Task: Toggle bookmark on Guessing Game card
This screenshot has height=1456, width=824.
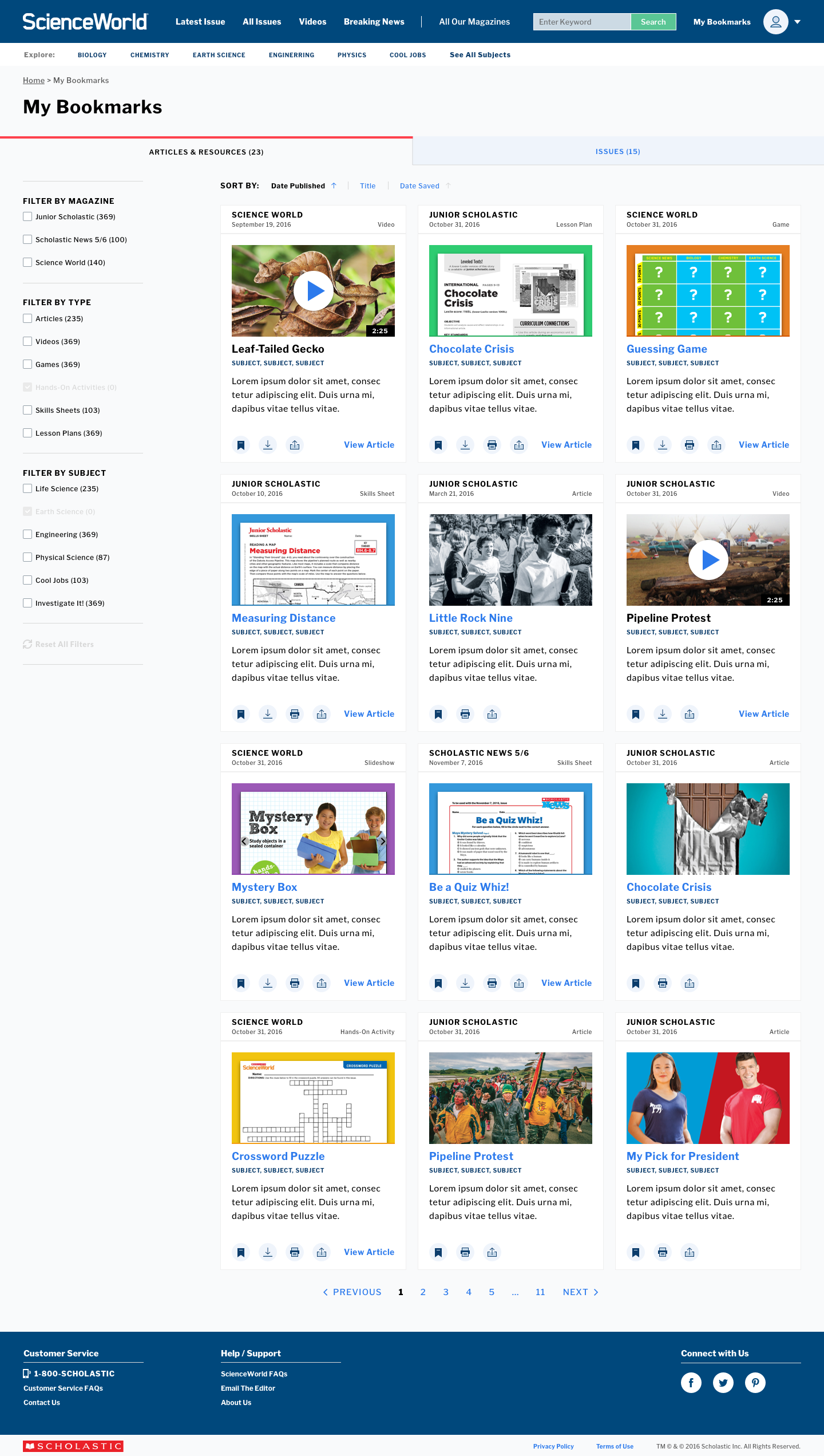Action: [x=636, y=445]
